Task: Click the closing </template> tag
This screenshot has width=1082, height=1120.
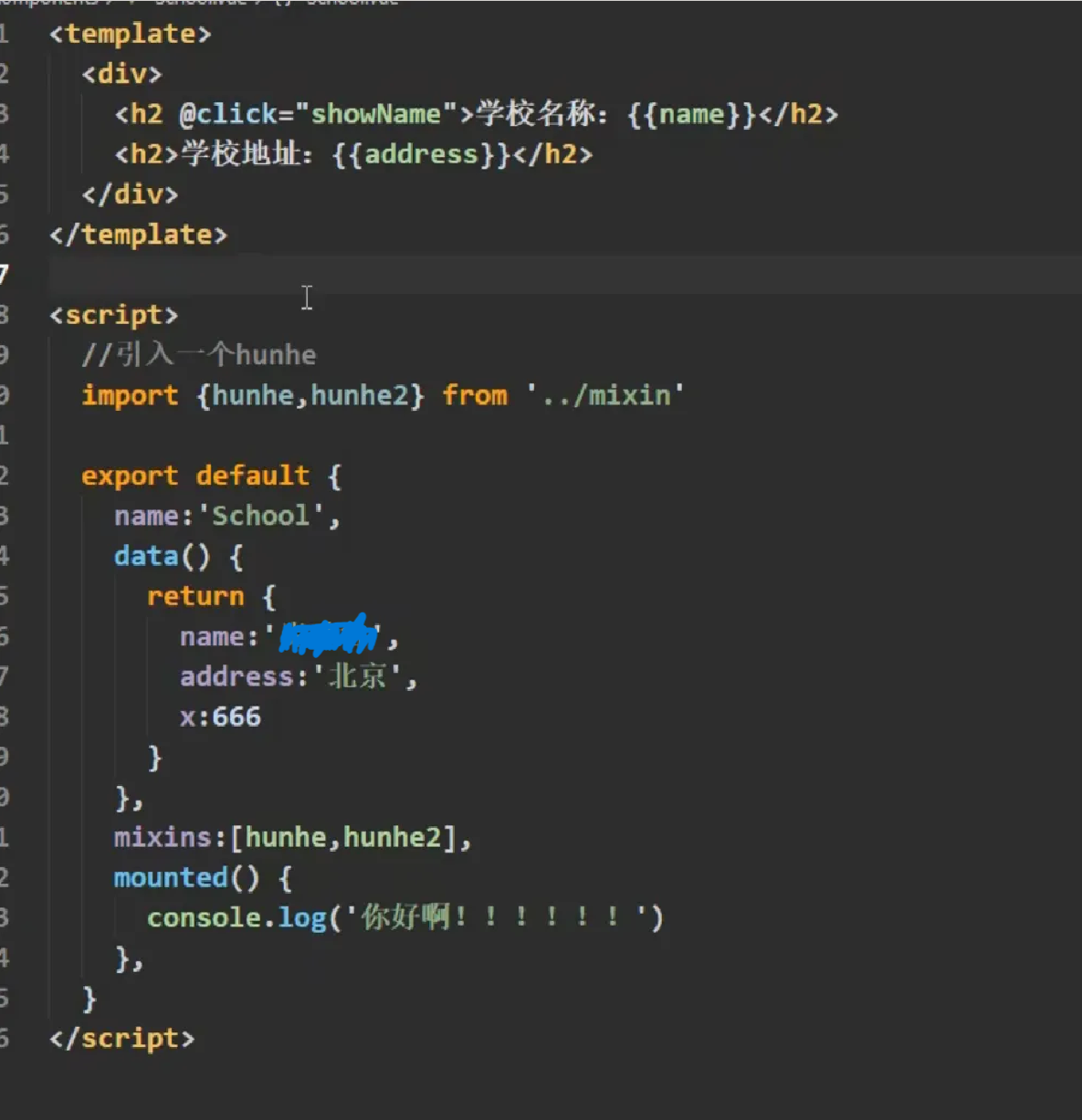Action: pyautogui.click(x=138, y=235)
